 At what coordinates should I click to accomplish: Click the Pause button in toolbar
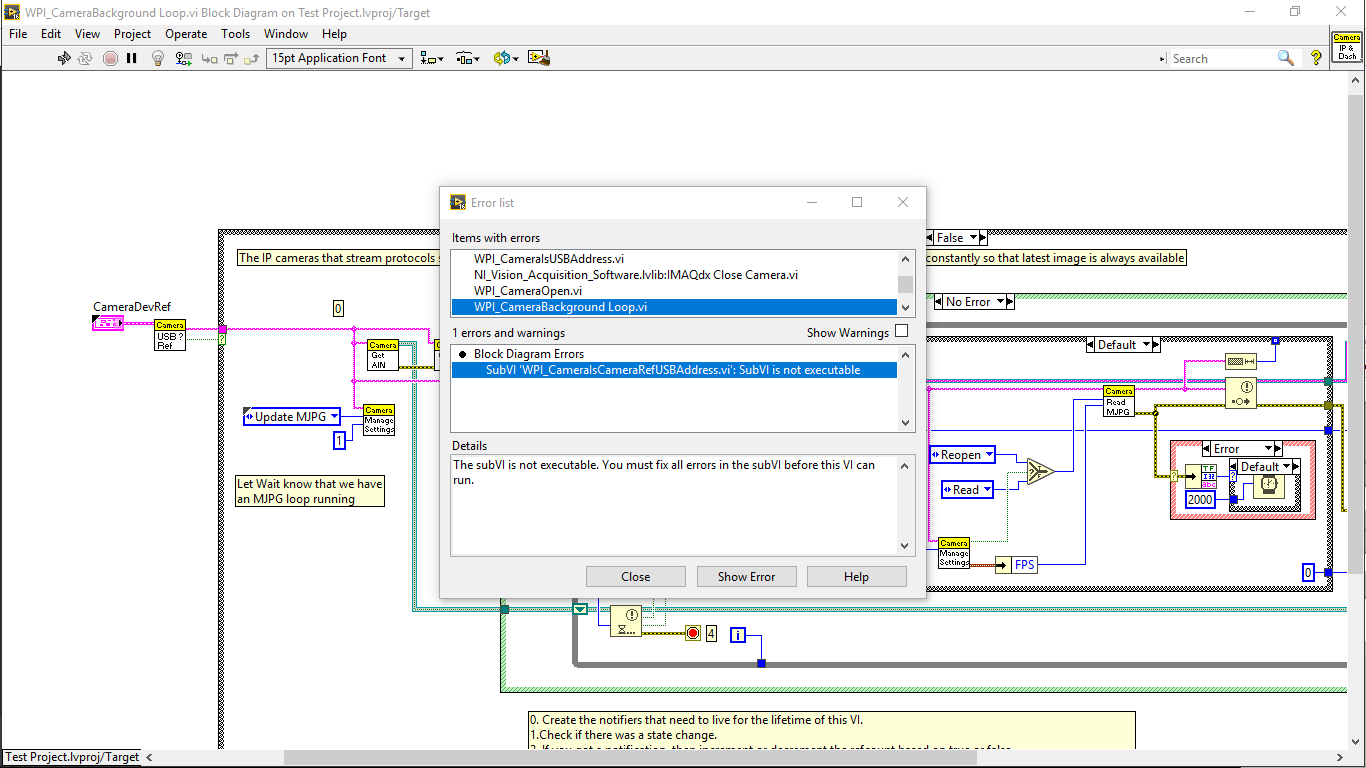(131, 58)
